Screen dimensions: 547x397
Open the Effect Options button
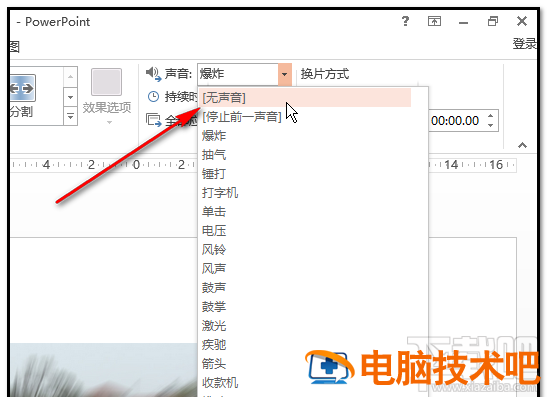coord(107,96)
